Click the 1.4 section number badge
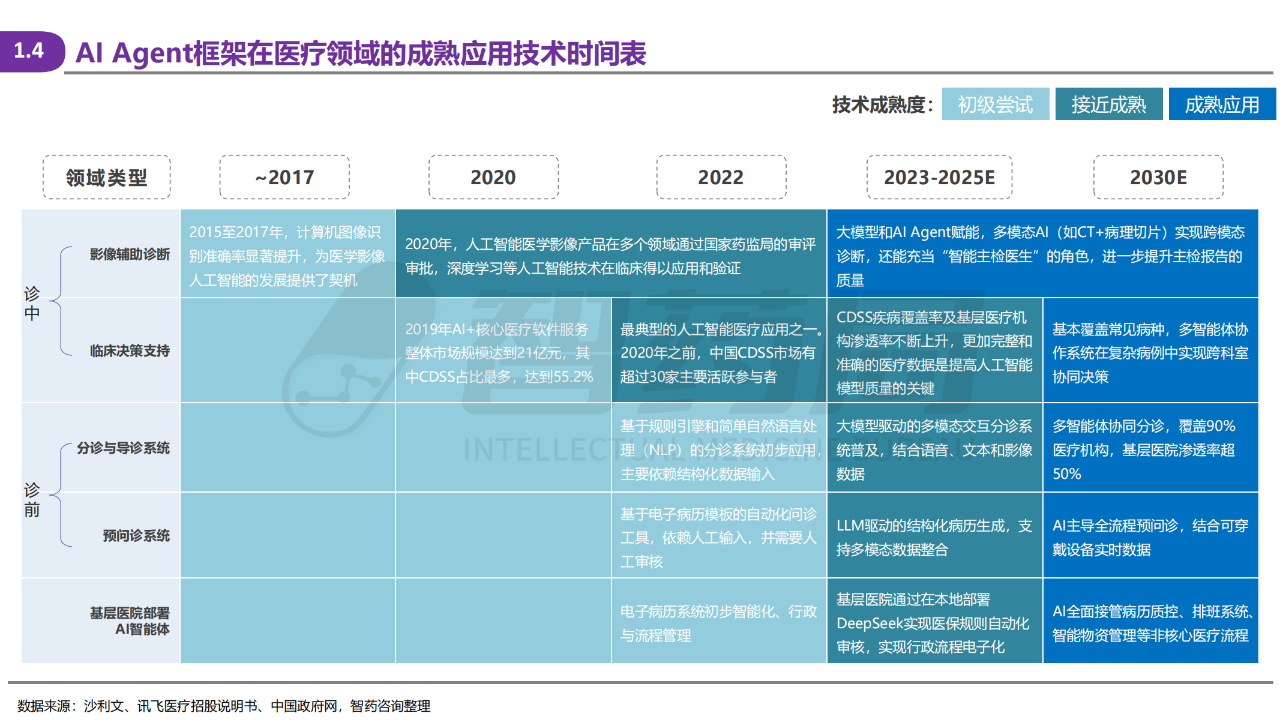1280x720 pixels. tap(29, 46)
